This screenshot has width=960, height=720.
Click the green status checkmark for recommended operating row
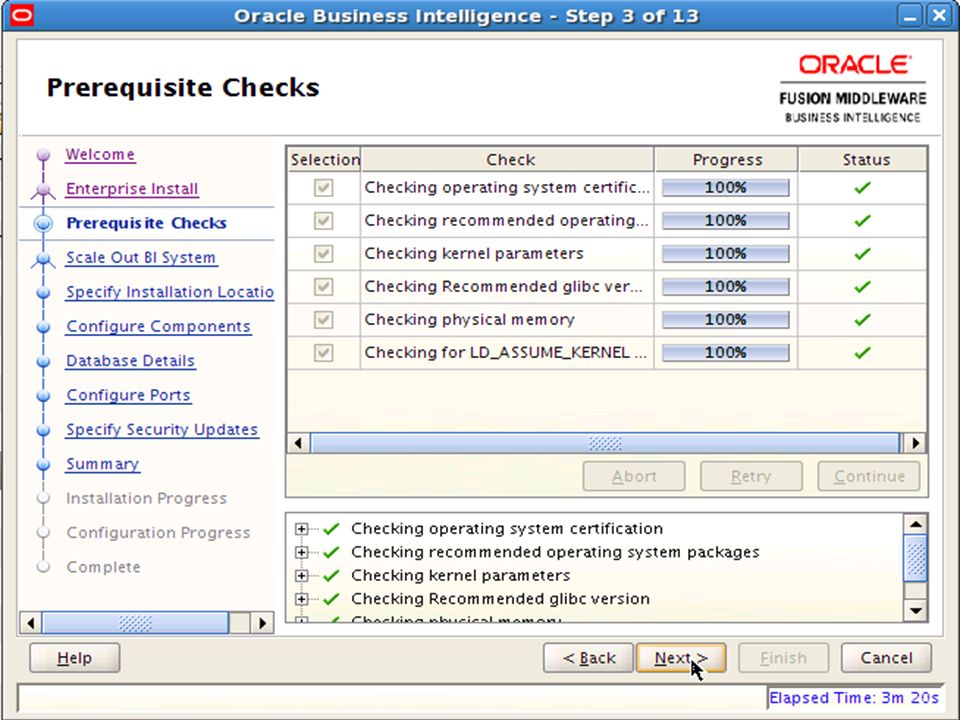[862, 220]
